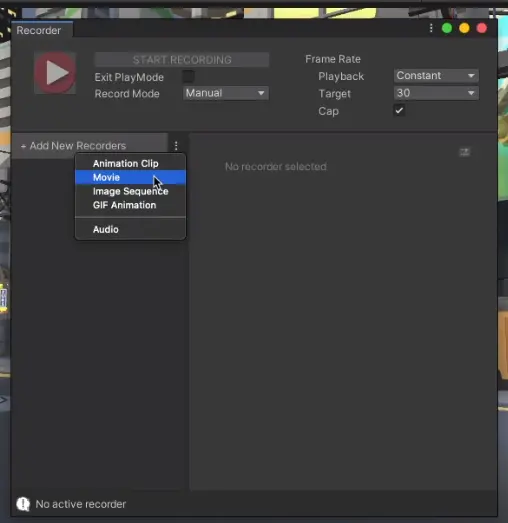Click the preset icon in recorder panel
The width and height of the screenshot is (508, 523).
coord(465,152)
